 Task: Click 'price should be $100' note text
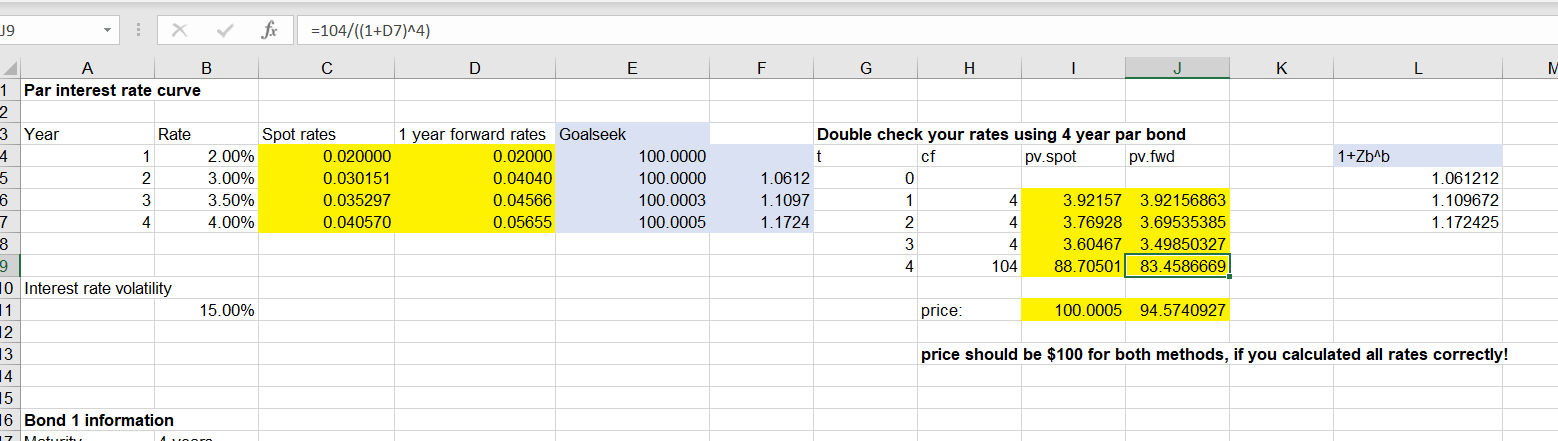pos(1214,354)
